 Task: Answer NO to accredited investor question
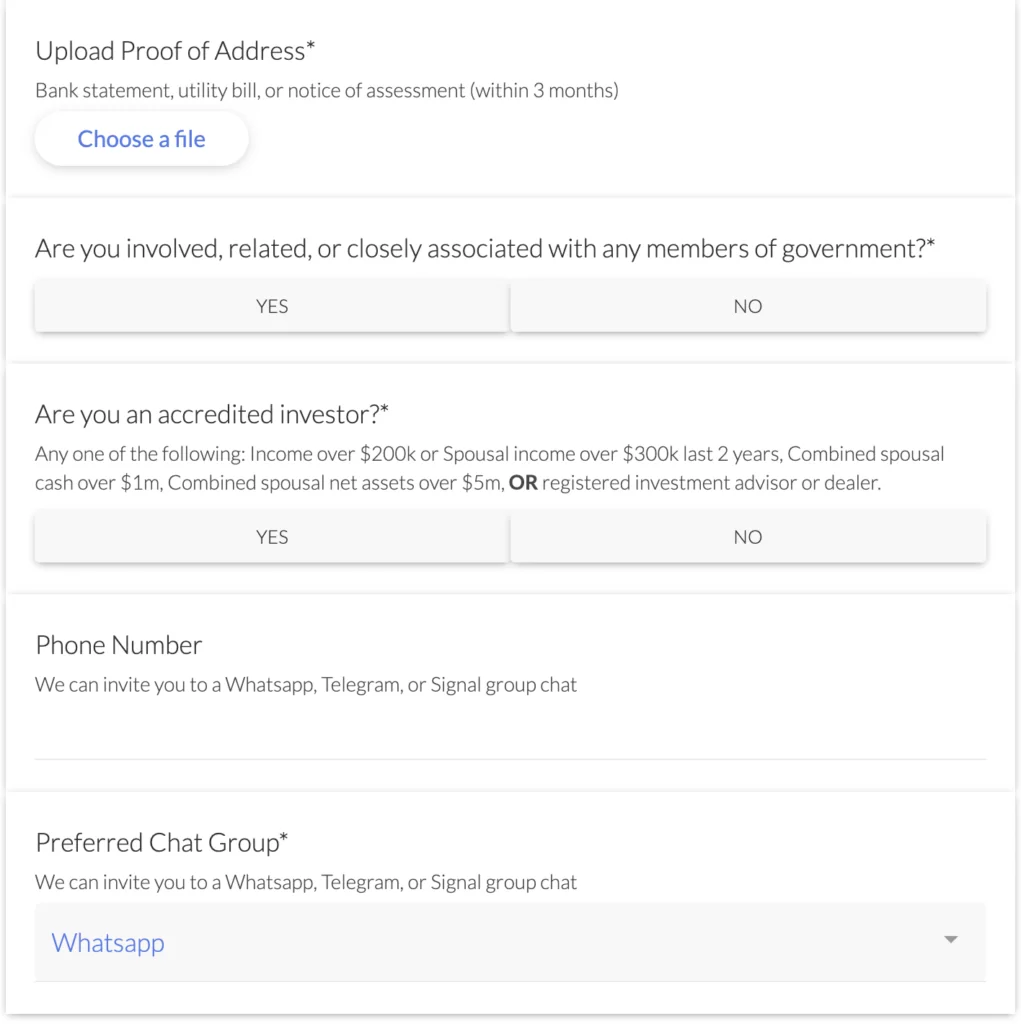click(747, 537)
